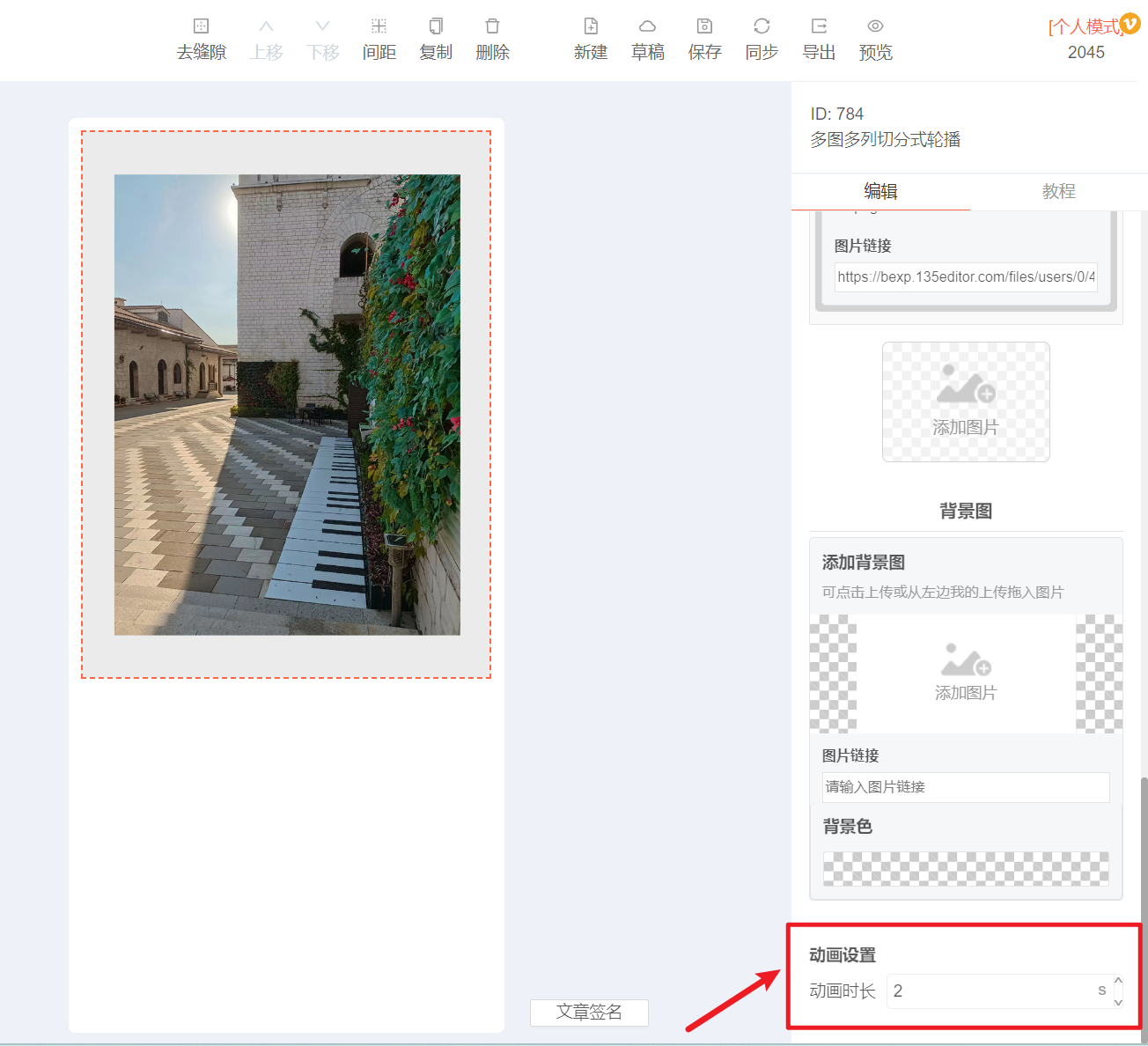Click the 添加图片 area under 添加背景图

[966, 674]
